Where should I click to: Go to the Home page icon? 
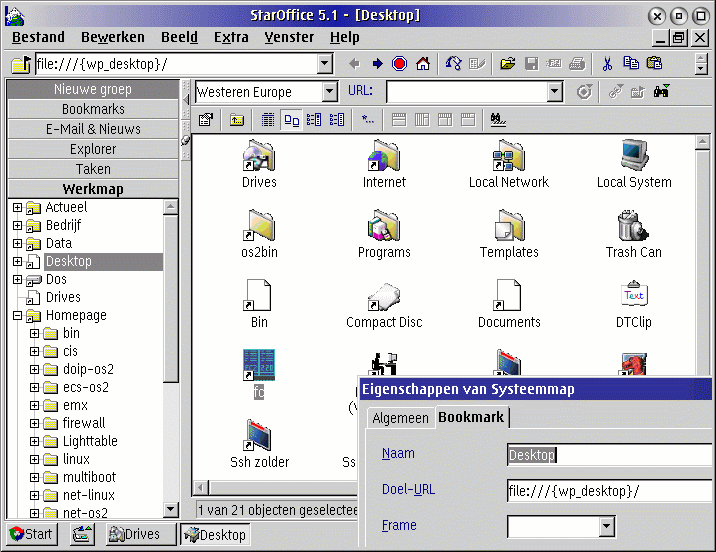423,64
